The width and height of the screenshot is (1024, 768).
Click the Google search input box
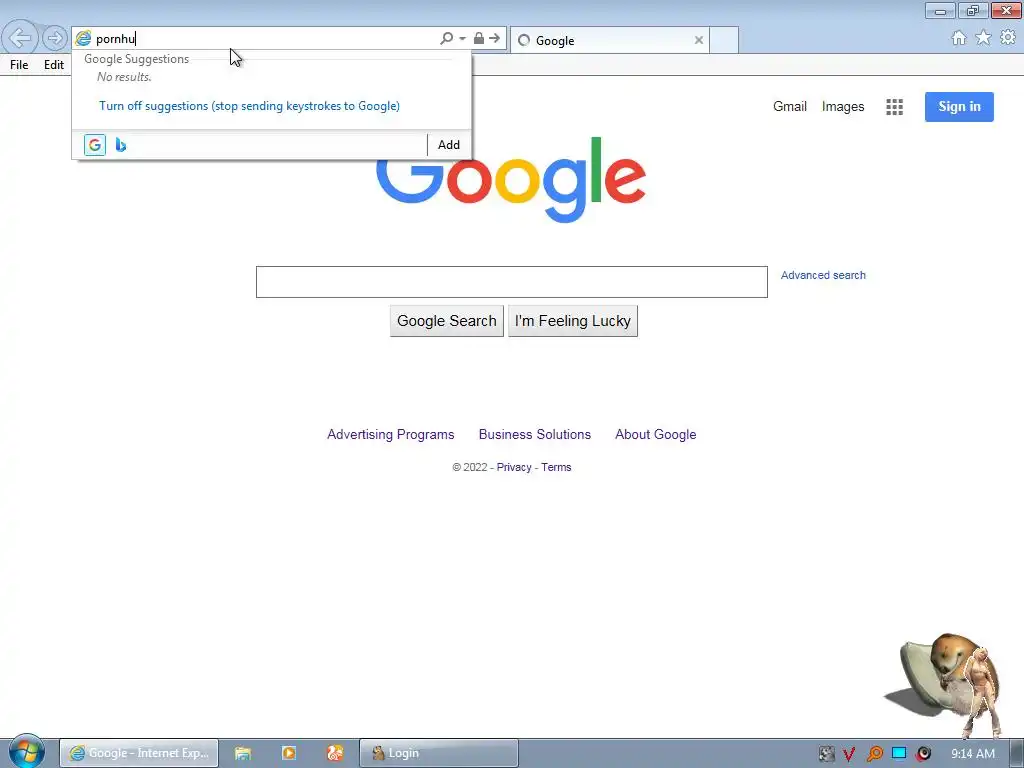(x=511, y=282)
